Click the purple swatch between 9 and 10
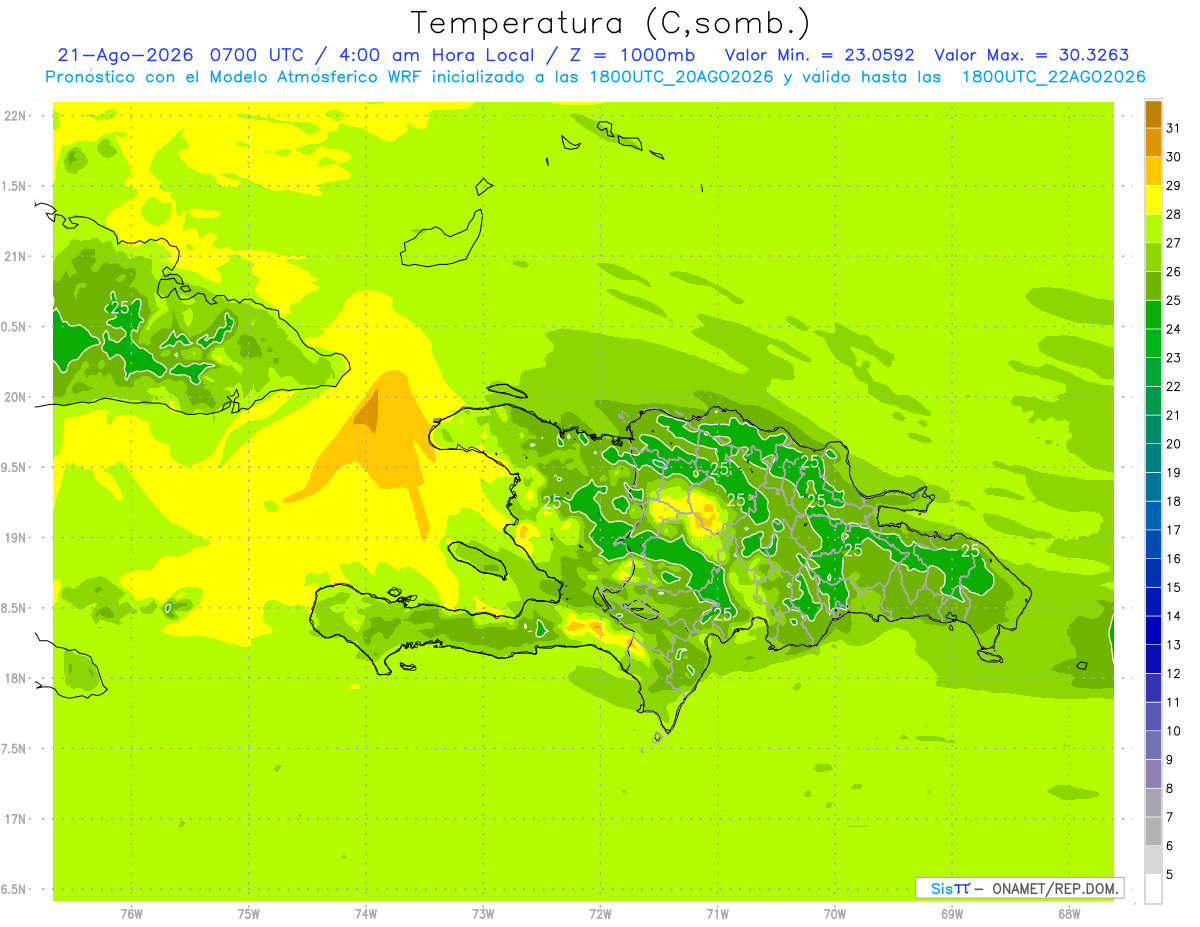This screenshot has height=927, width=1200. click(1153, 745)
